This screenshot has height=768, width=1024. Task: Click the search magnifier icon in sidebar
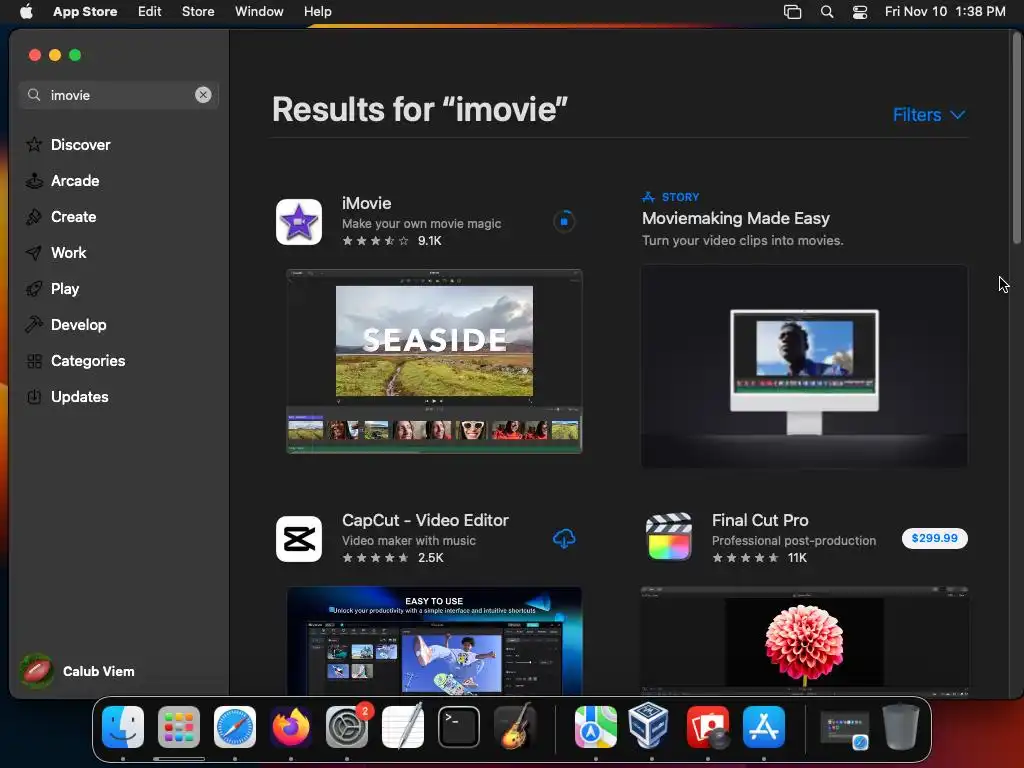34,95
